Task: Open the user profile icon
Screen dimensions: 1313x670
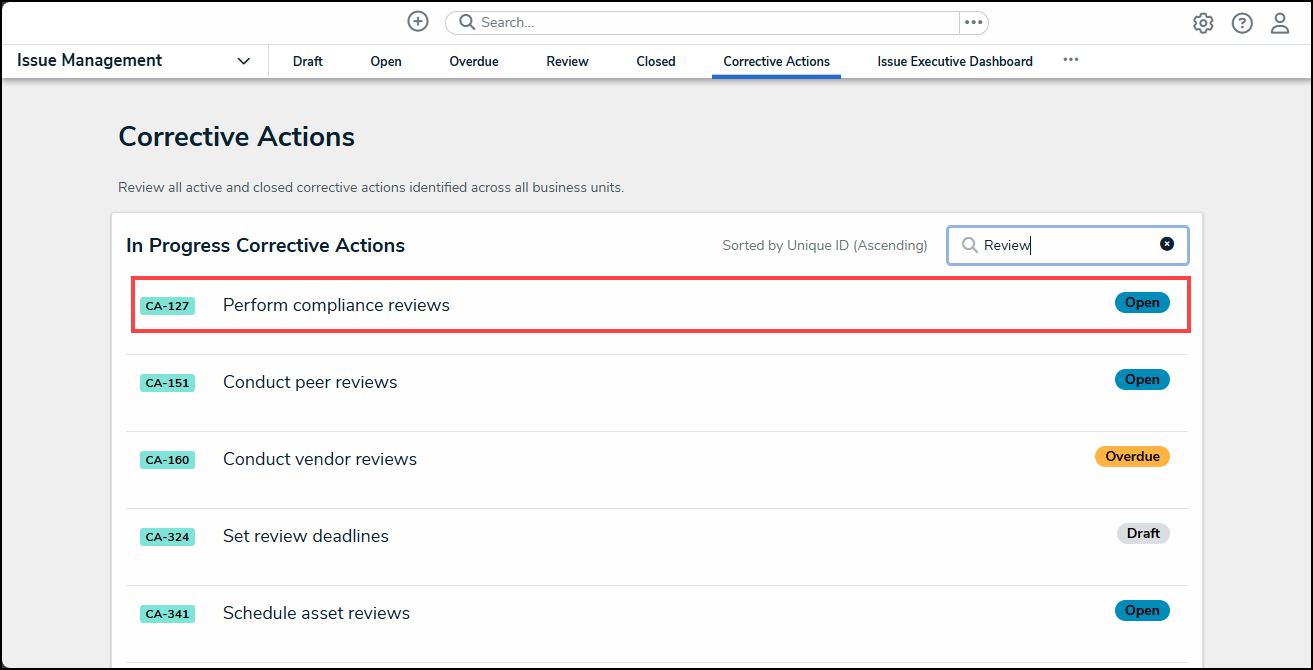Action: (1280, 23)
